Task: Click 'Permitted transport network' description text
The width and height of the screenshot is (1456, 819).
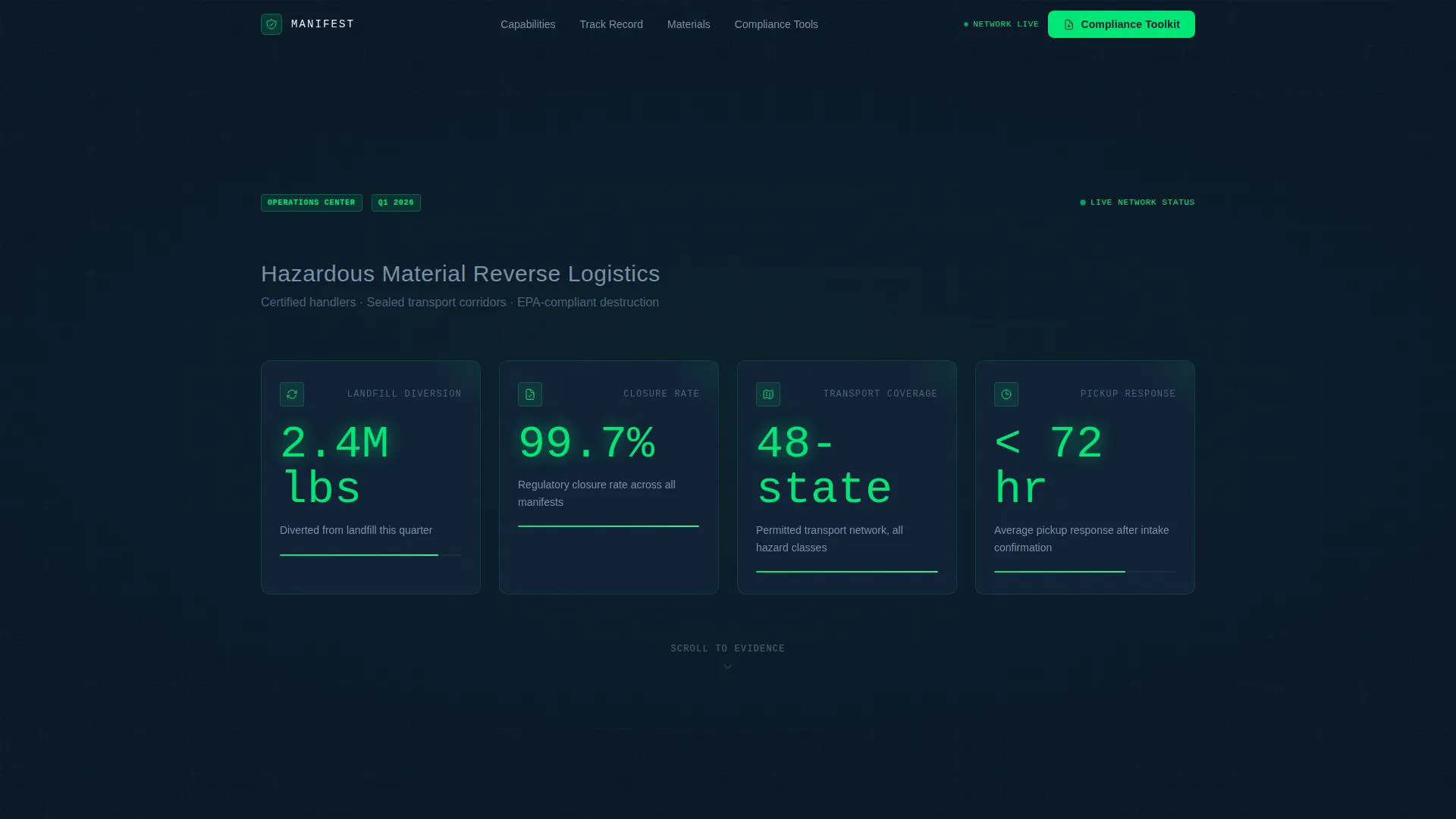Action: tap(830, 538)
